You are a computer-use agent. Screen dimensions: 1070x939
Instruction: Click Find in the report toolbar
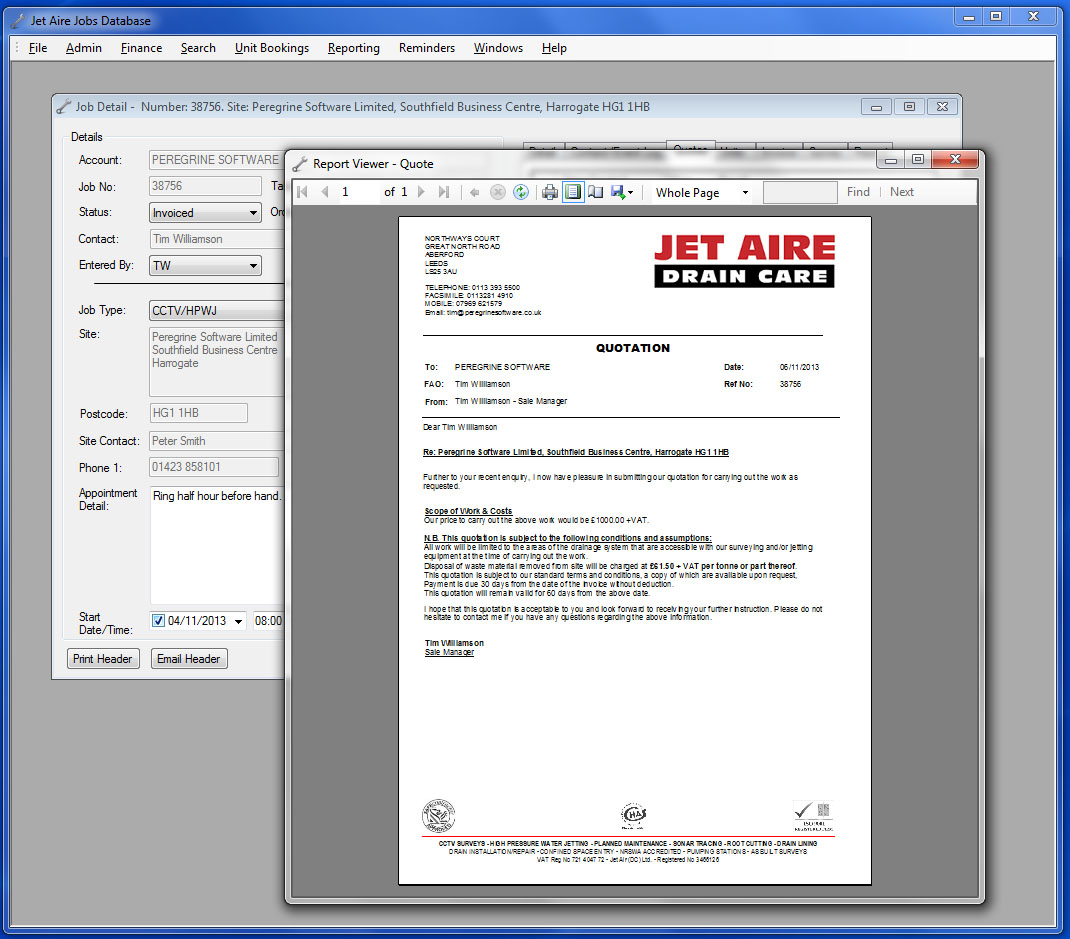pos(858,192)
